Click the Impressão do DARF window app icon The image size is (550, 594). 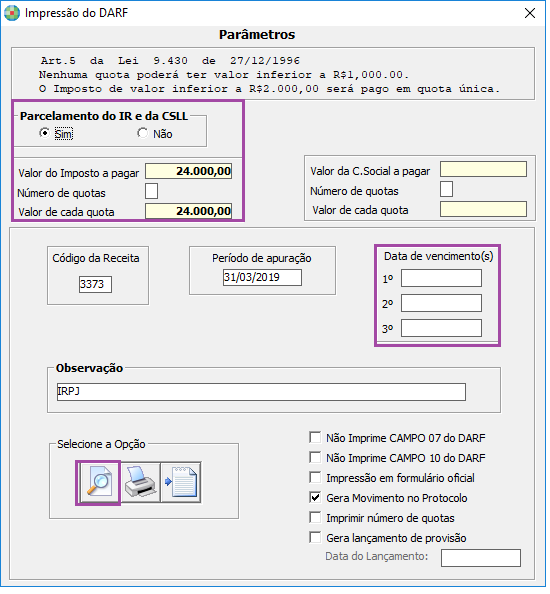click(12, 13)
